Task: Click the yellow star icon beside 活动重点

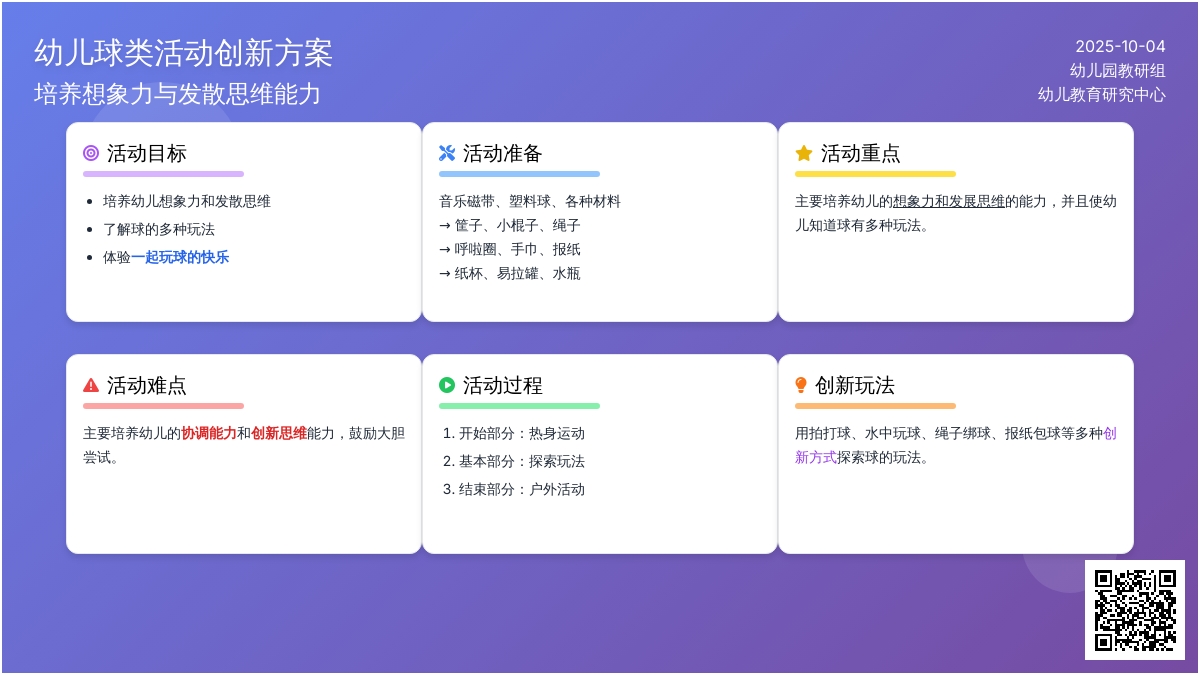Action: (x=803, y=153)
